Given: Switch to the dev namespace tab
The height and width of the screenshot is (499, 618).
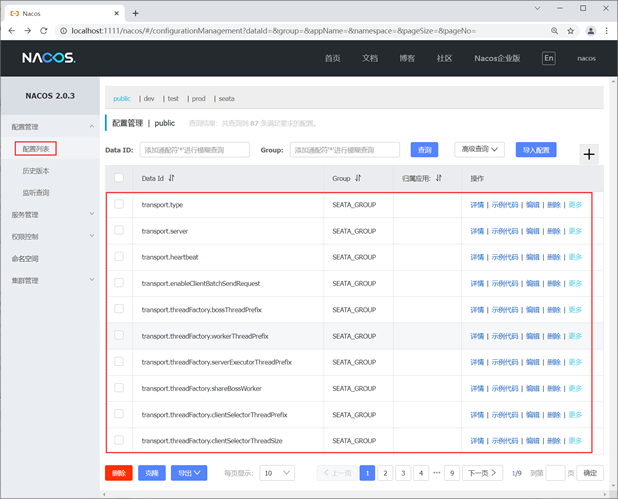Looking at the screenshot, I should click(149, 99).
